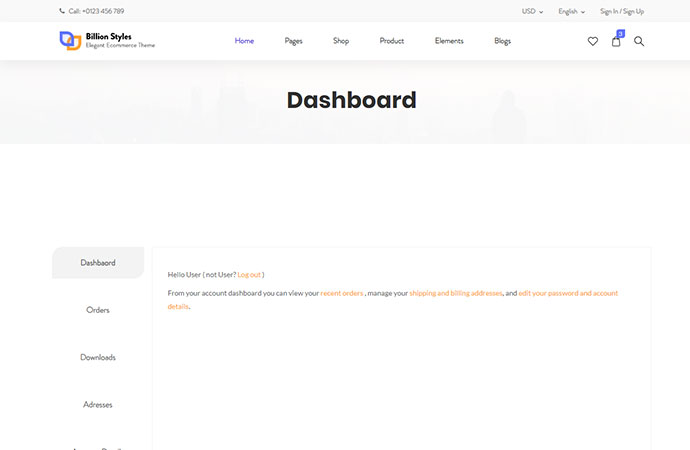Go to the Blogs menu item

(x=502, y=41)
